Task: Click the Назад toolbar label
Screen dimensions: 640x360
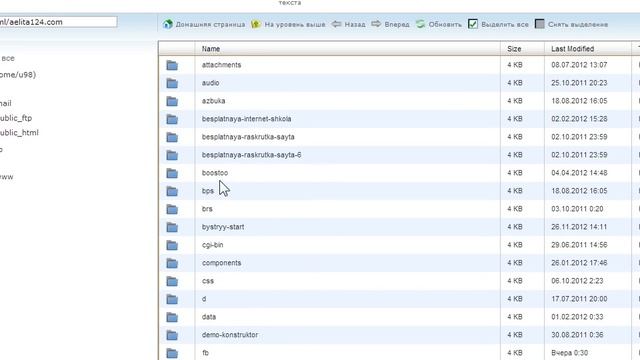Action: pos(355,24)
